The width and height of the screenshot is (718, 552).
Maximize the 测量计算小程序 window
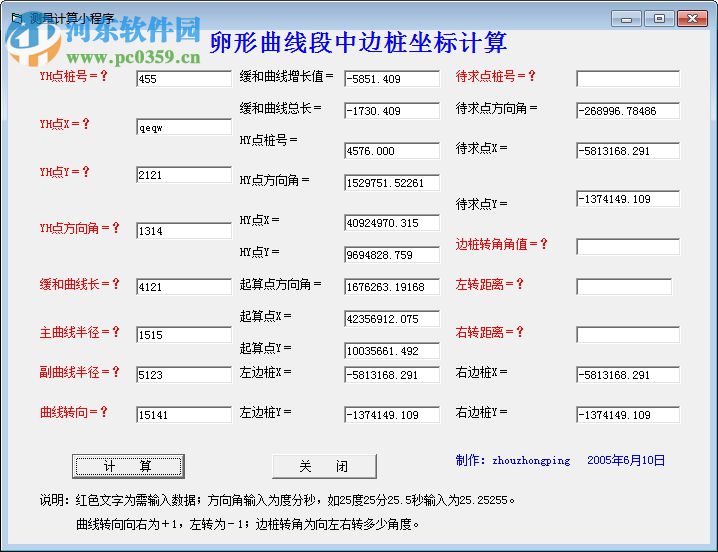(x=659, y=19)
